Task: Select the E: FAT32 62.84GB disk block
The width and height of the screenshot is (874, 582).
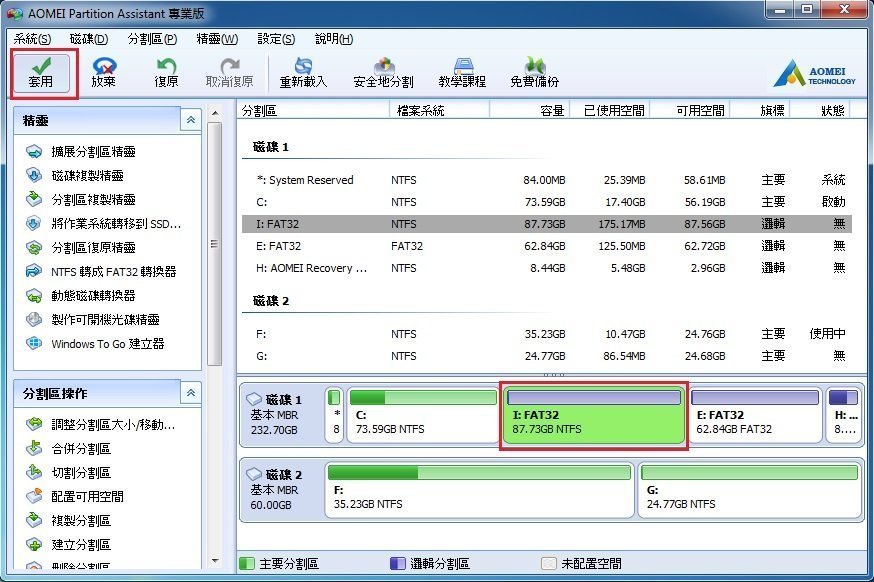Action: click(755, 415)
